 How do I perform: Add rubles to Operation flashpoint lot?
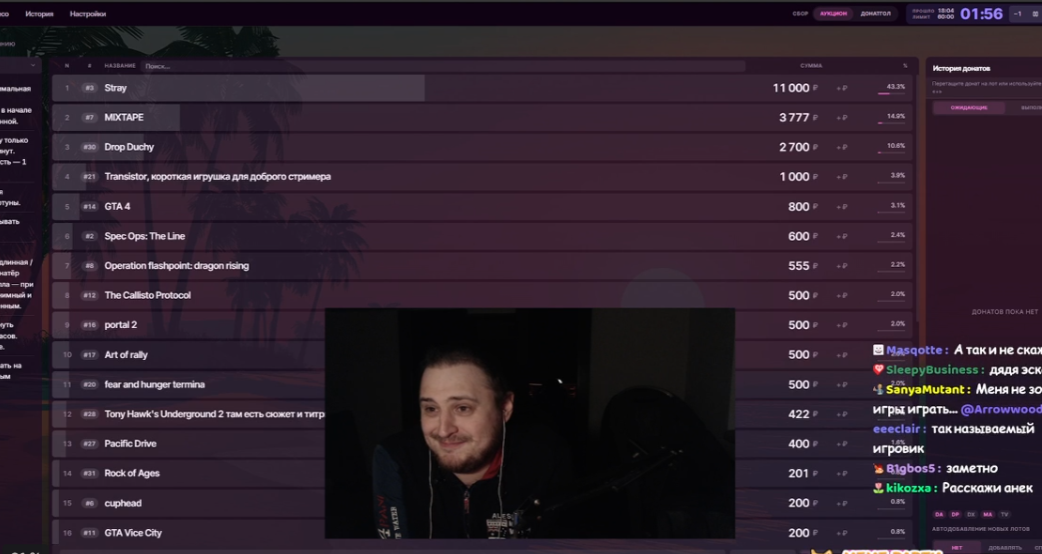(842, 266)
